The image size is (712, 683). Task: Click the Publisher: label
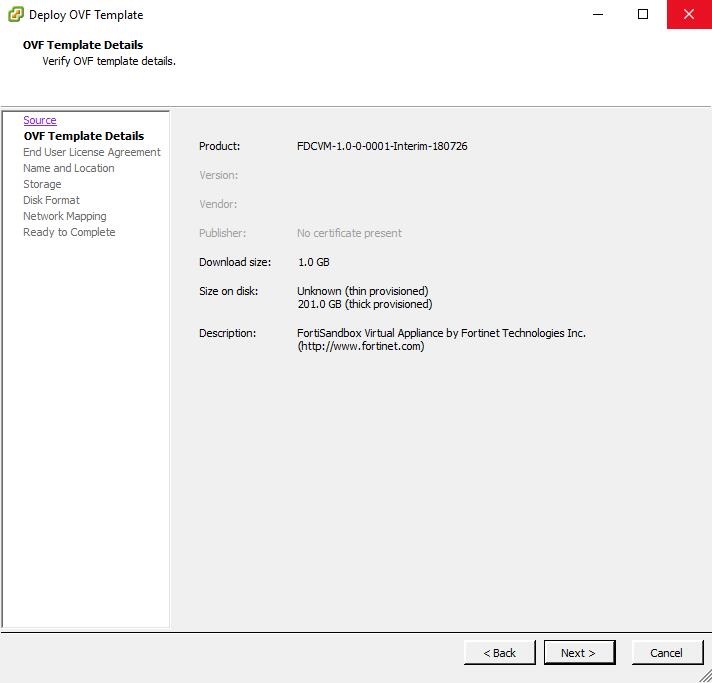pos(222,233)
